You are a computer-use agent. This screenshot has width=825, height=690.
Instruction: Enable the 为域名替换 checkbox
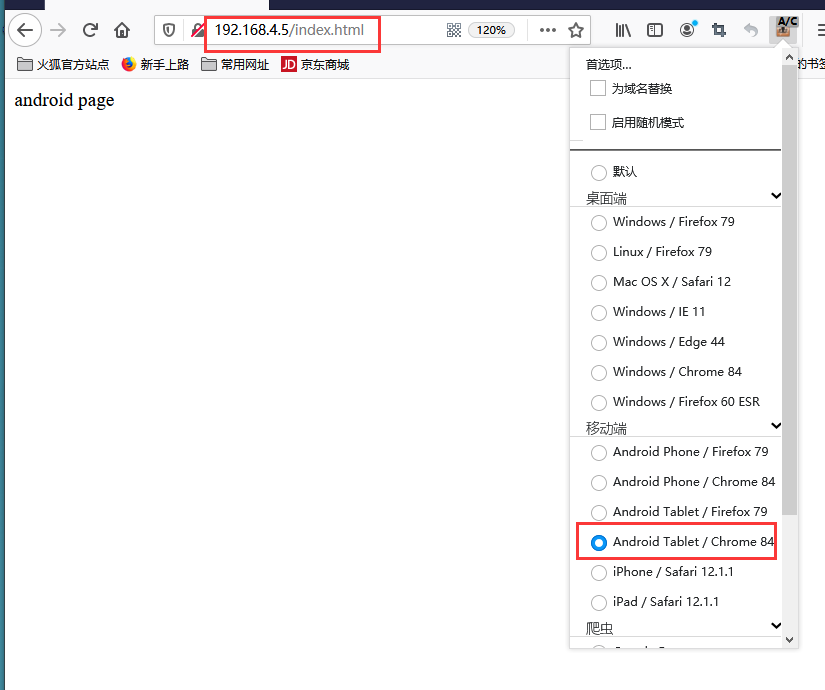pos(598,88)
